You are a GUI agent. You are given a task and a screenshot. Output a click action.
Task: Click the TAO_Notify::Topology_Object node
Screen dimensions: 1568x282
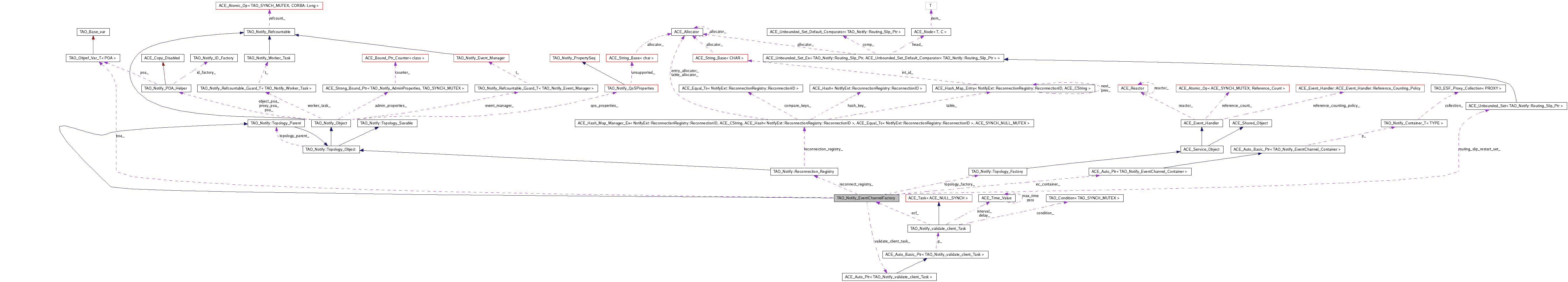[331, 149]
